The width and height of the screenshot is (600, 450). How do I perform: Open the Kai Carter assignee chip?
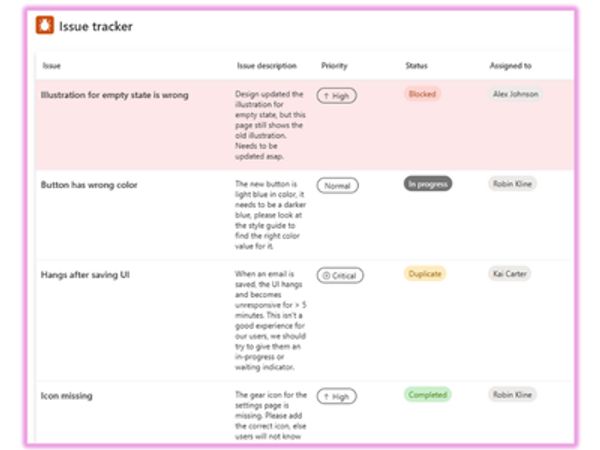point(510,273)
